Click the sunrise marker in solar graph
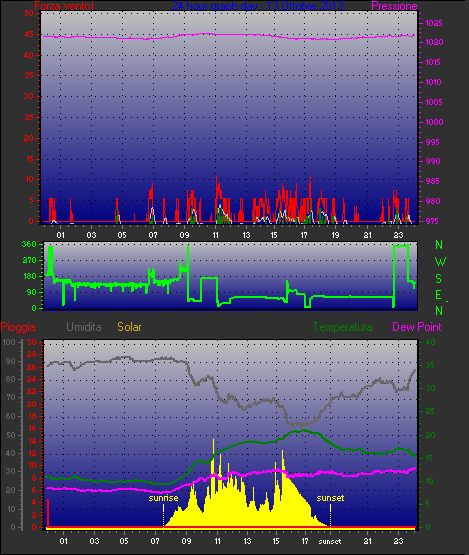 [x=163, y=498]
